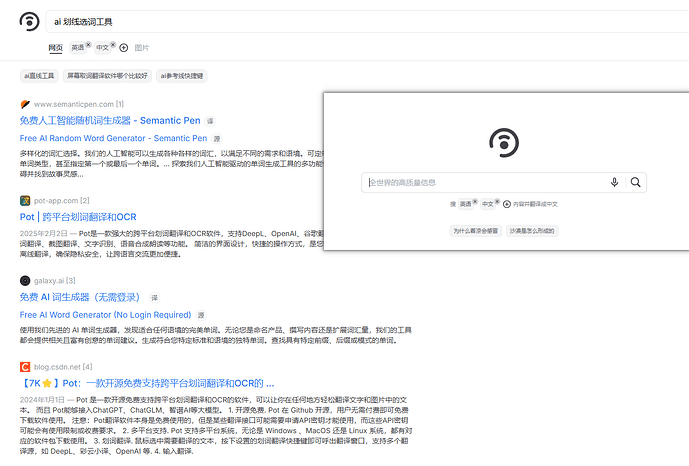Click the query box containing 'ai 划线选词工具'
Image resolution: width=689 pixels, height=466 pixels.
(367, 22)
